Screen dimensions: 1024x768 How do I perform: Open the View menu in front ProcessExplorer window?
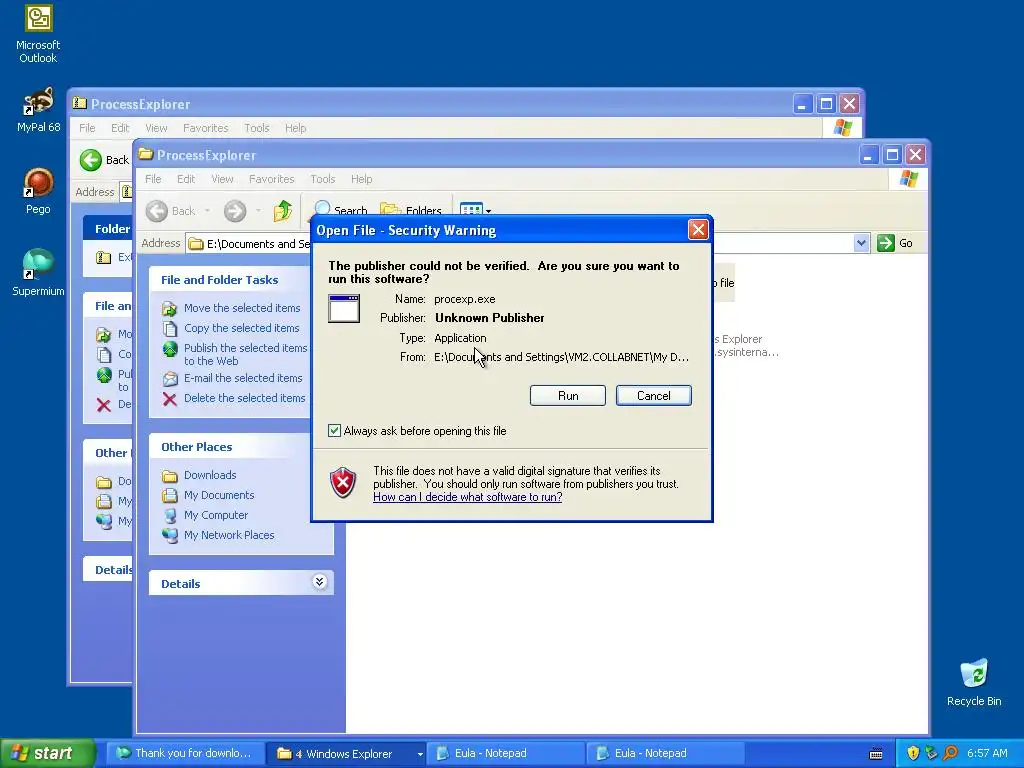click(x=222, y=179)
